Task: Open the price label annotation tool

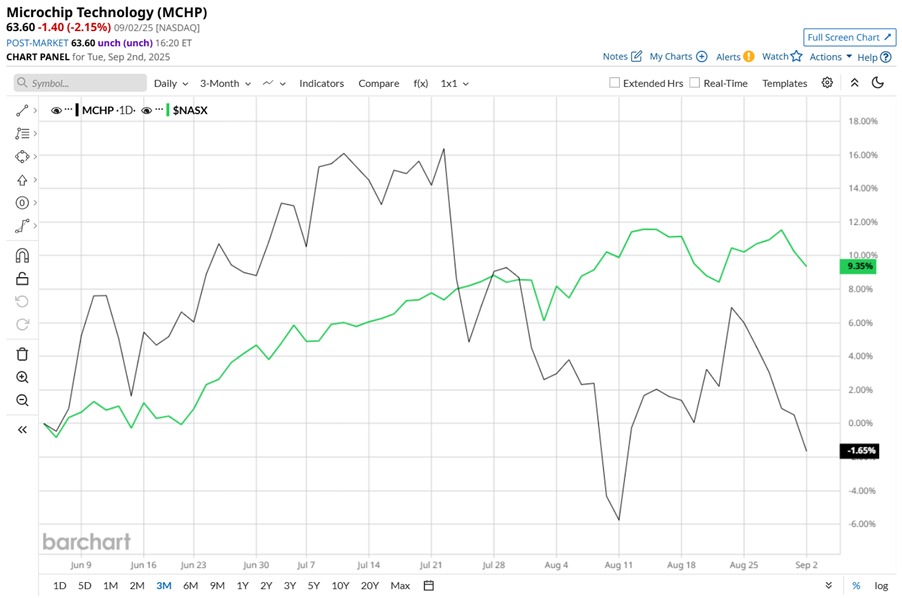Action: (x=22, y=202)
